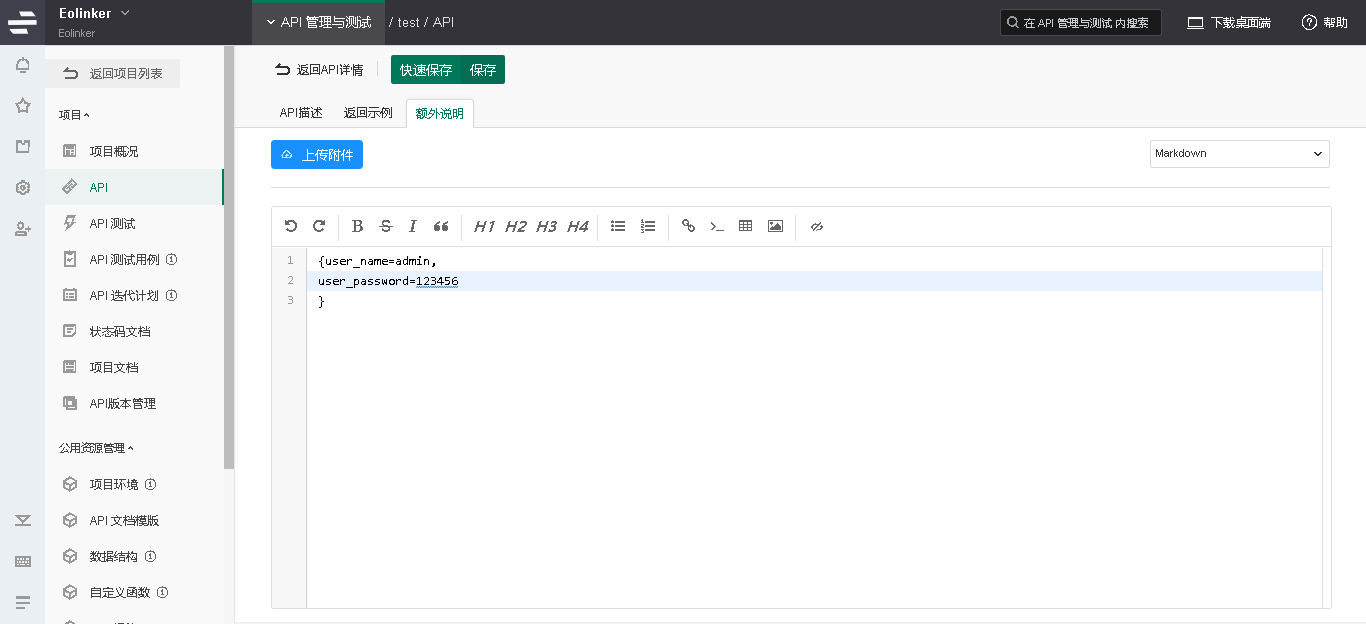Apply bold formatting in the editor
1366x624 pixels.
point(358,226)
